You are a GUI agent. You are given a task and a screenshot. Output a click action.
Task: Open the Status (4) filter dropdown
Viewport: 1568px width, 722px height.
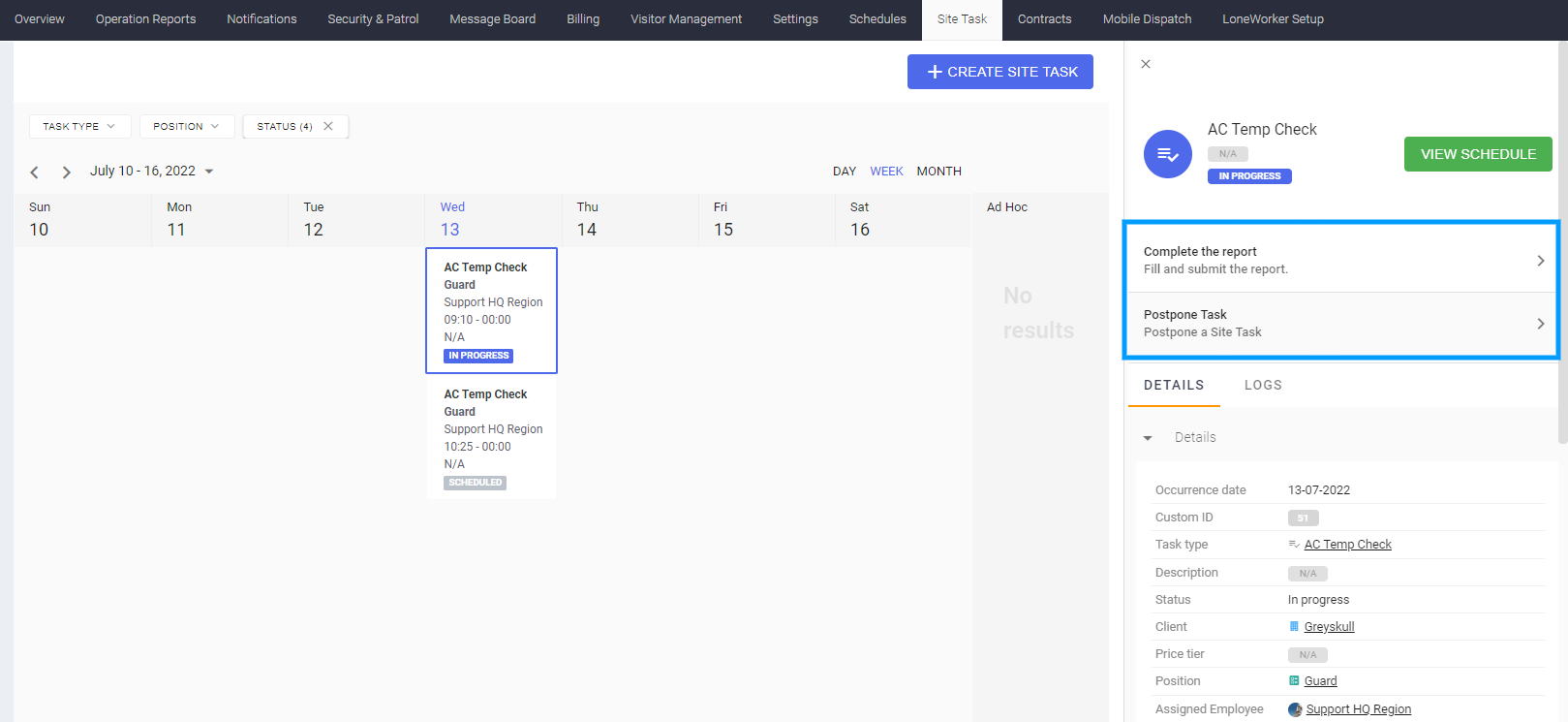tap(285, 126)
